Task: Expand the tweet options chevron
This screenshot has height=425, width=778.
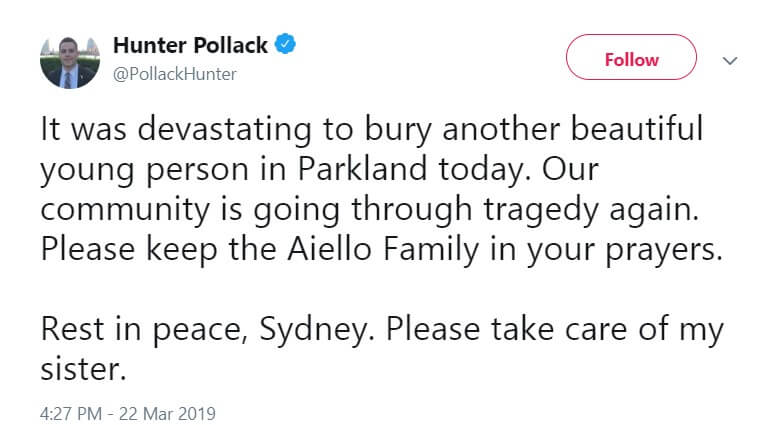Action: coord(729,60)
